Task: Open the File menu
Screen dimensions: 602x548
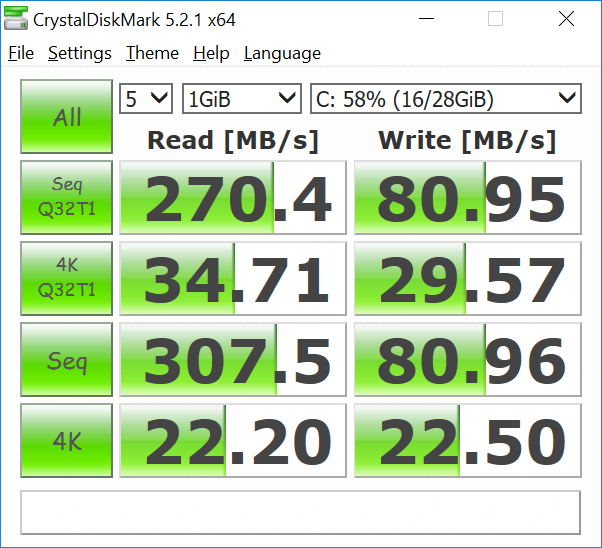Action: click(x=21, y=53)
